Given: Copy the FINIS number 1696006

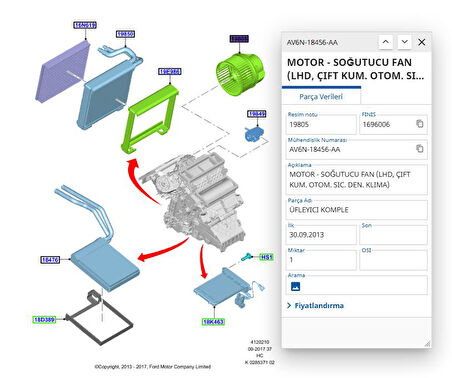Looking at the screenshot, I should (420, 124).
